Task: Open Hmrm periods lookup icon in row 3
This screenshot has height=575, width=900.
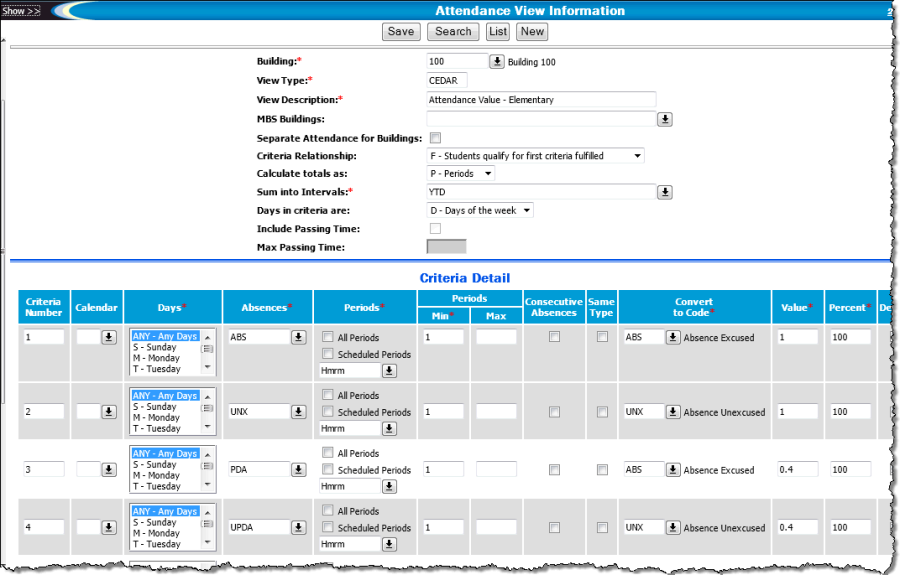Action: (x=389, y=486)
